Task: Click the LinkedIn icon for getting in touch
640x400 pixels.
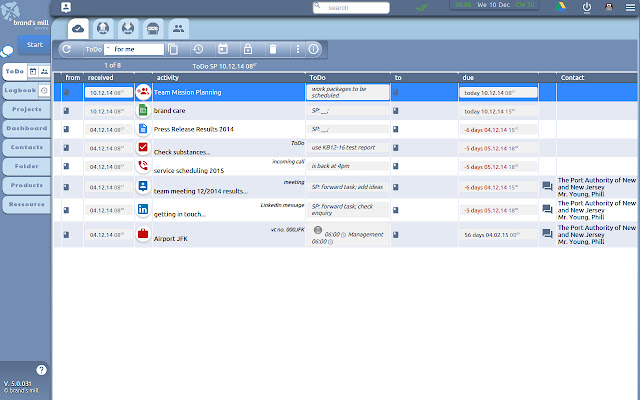Action: (x=143, y=209)
